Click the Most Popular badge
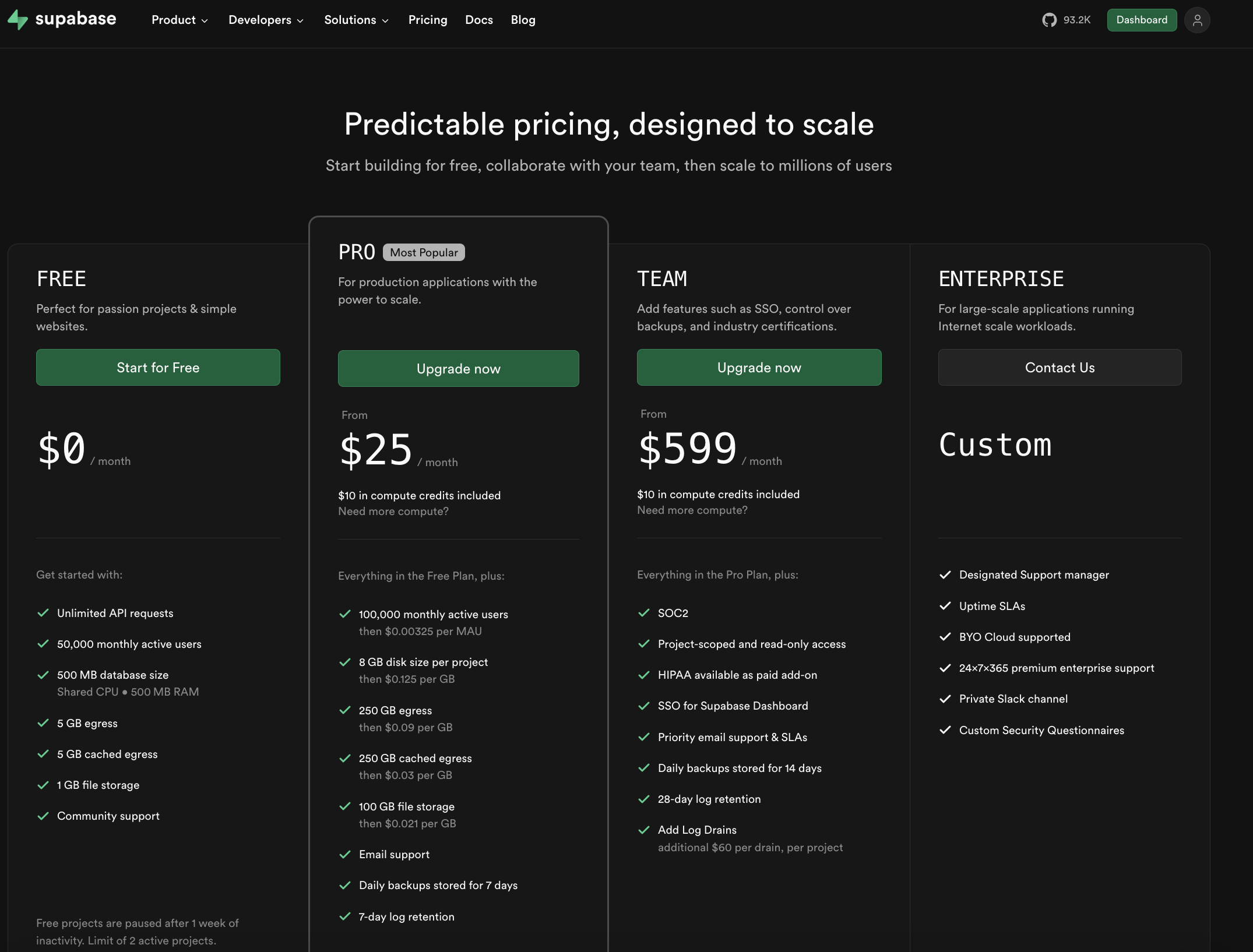Image resolution: width=1253 pixels, height=952 pixels. 424,253
